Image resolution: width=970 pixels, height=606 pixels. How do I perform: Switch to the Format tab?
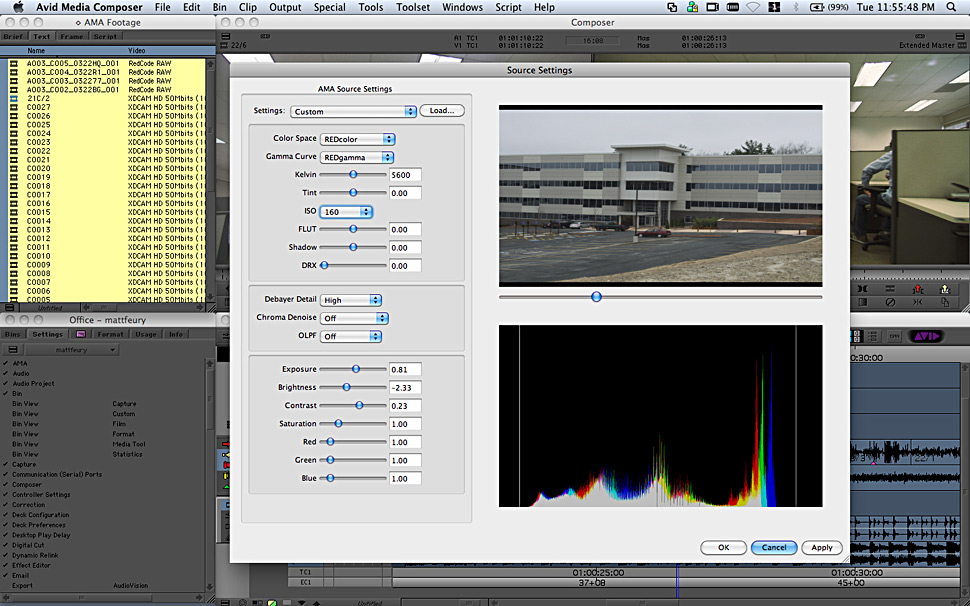(110, 334)
